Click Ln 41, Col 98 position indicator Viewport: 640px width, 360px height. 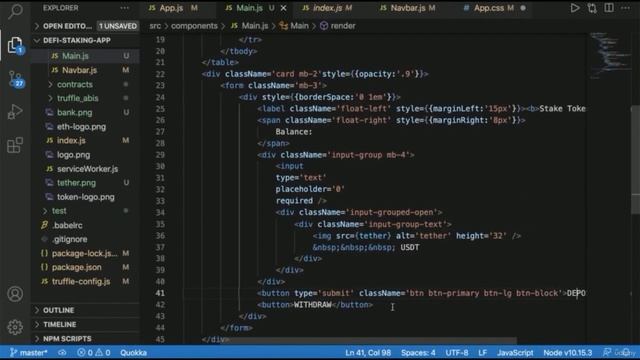368,353
